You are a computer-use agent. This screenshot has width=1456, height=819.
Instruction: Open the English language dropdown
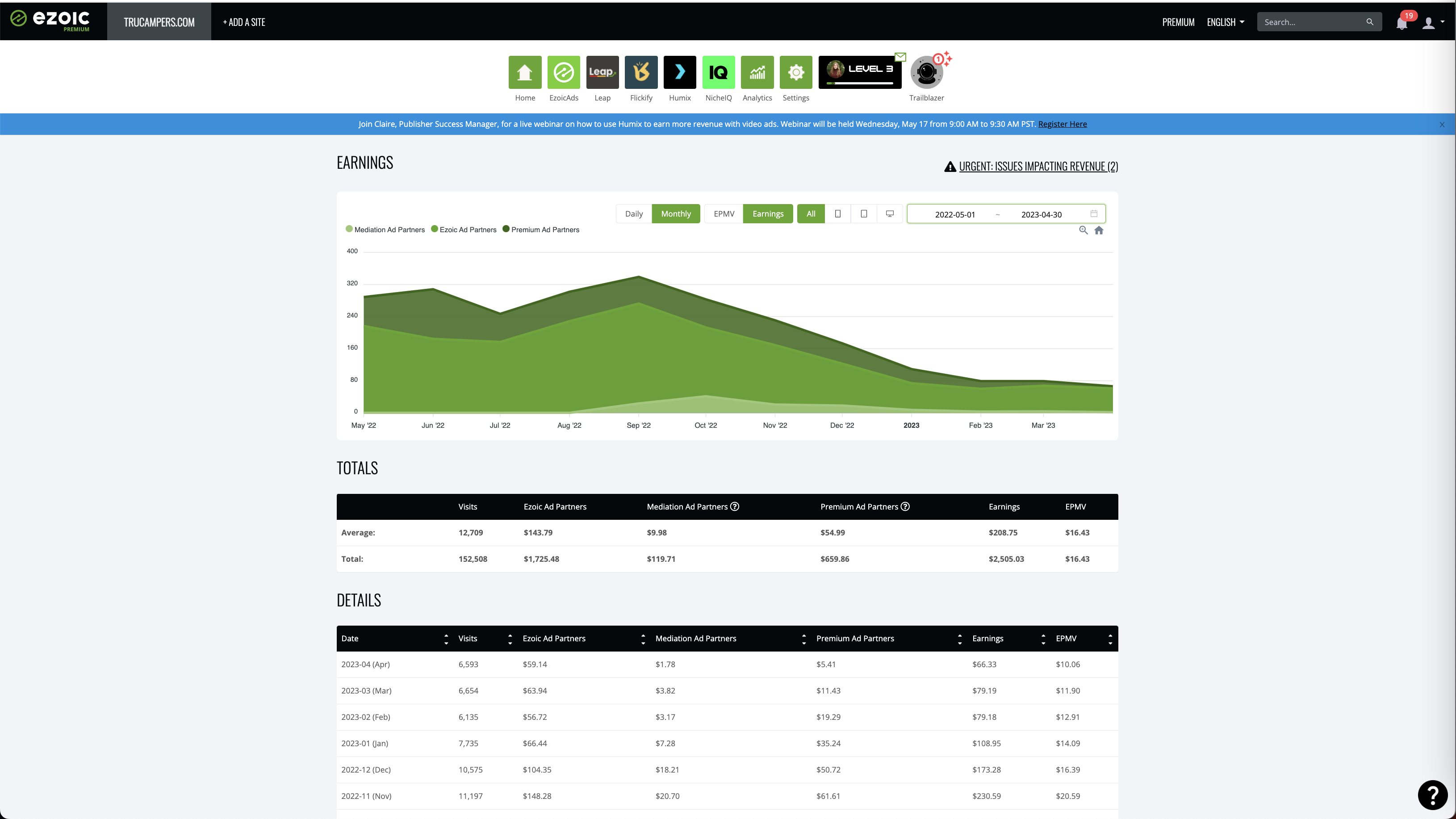coord(1226,22)
